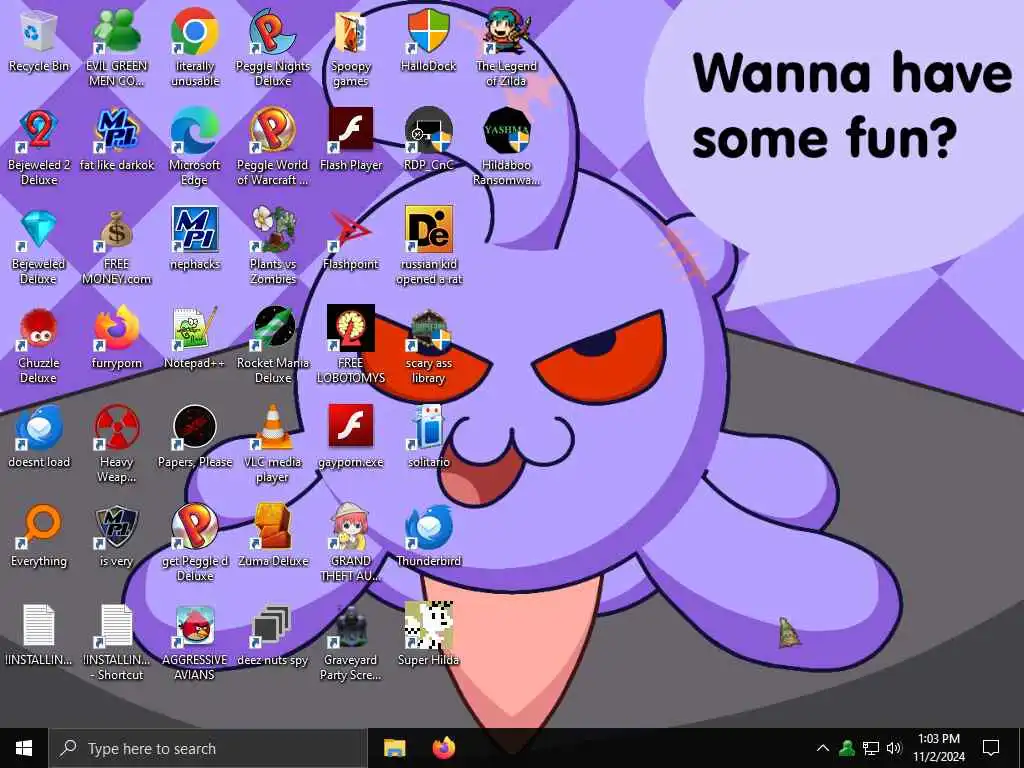Click the small witch hat on wallpaper
The width and height of the screenshot is (1024, 768).
pyautogui.click(x=789, y=632)
